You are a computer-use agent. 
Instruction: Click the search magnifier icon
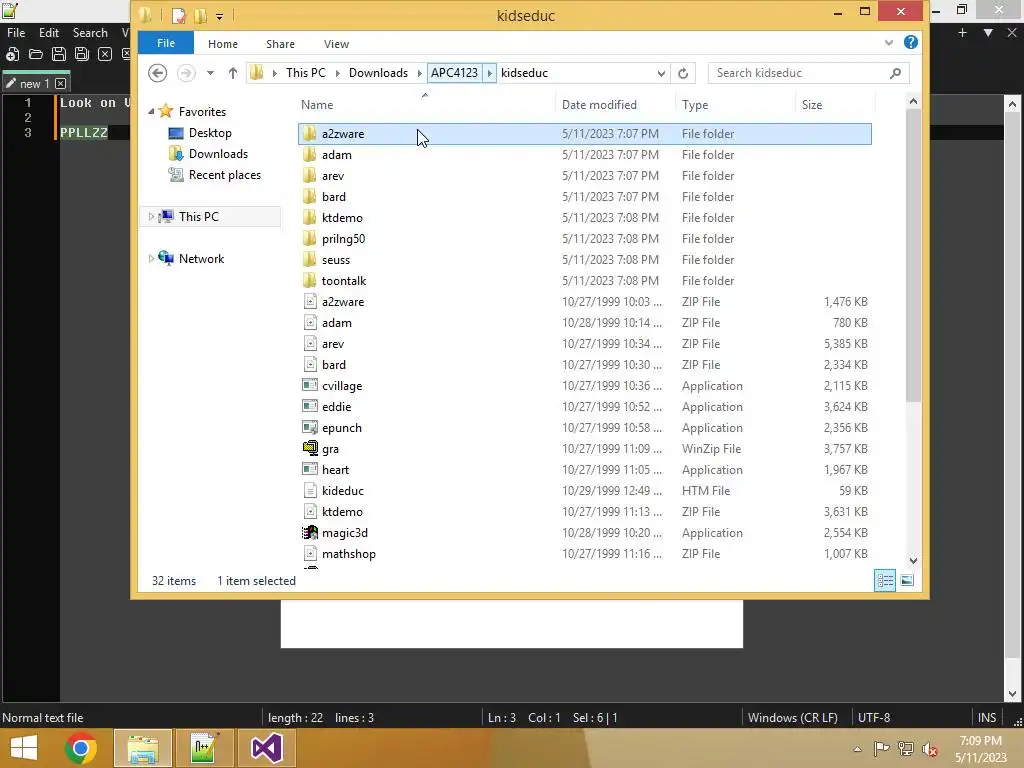(895, 73)
